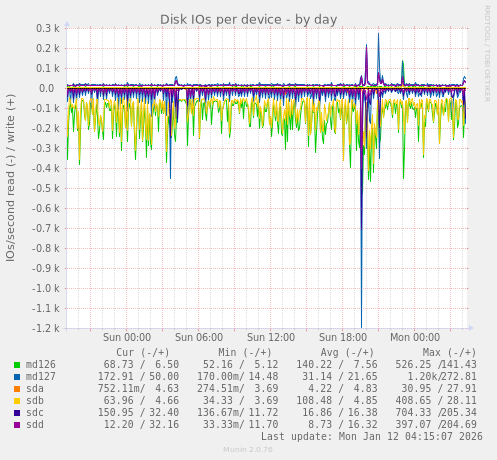The width and height of the screenshot is (497, 460).
Task: Click the 'Last update' timestamp line
Action: (x=372, y=437)
